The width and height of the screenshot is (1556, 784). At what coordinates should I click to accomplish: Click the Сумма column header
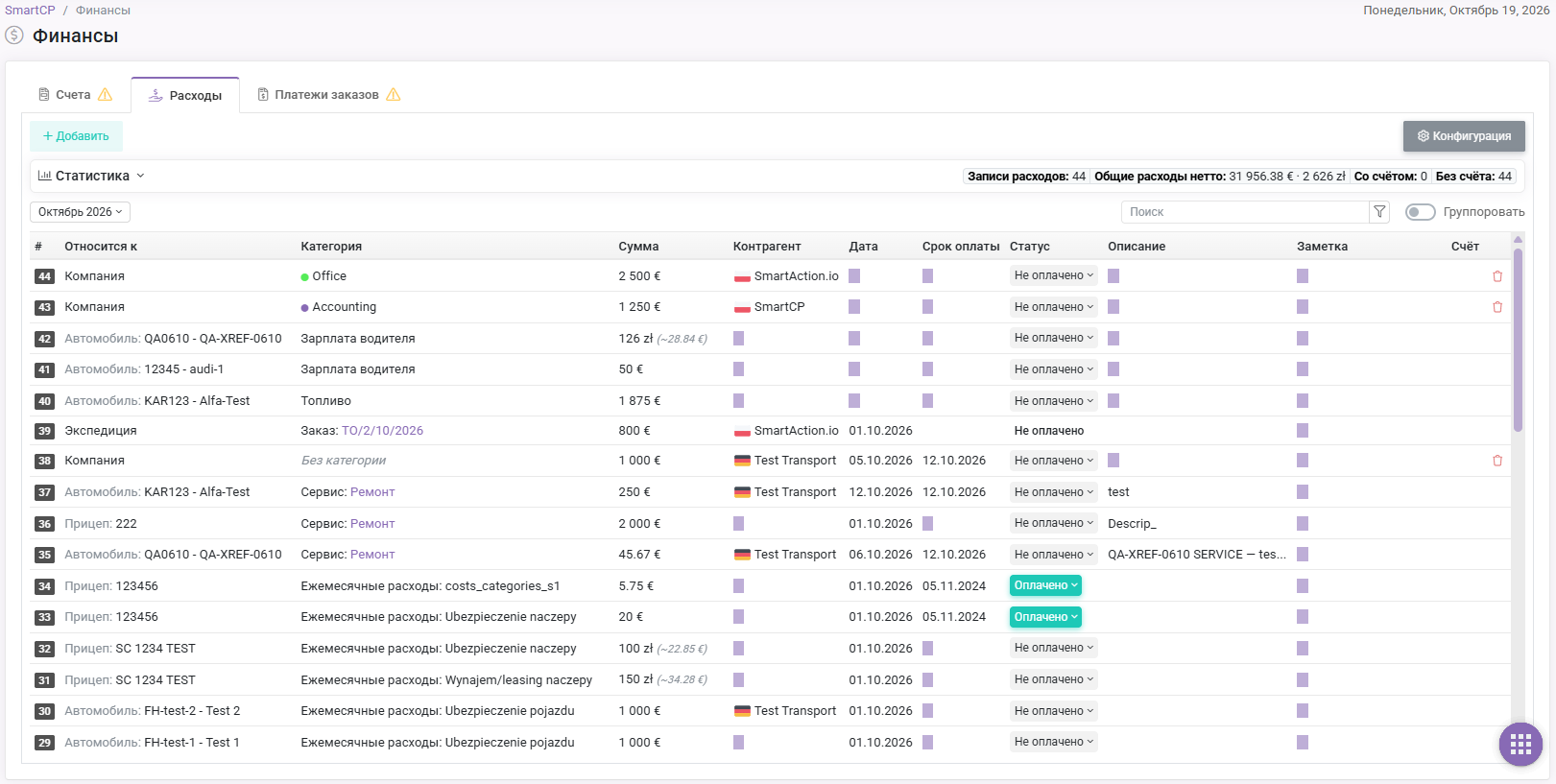click(x=638, y=247)
